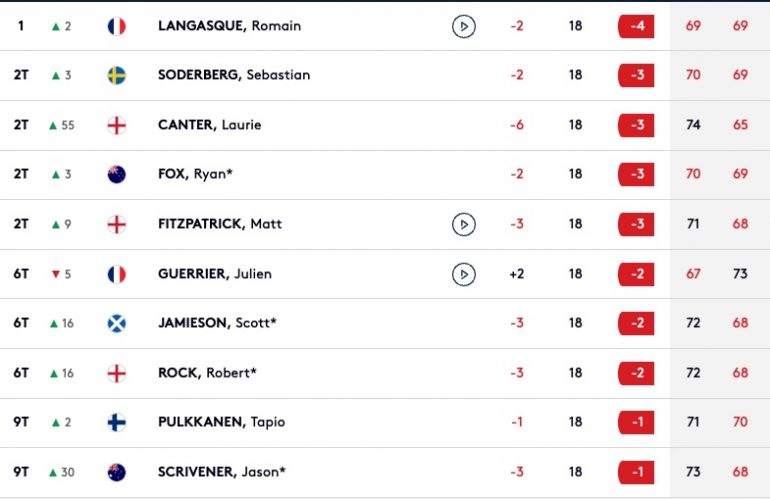The height and width of the screenshot is (499, 770).
Task: Click the Swedish flag beside Soderberg
Action: [116, 75]
